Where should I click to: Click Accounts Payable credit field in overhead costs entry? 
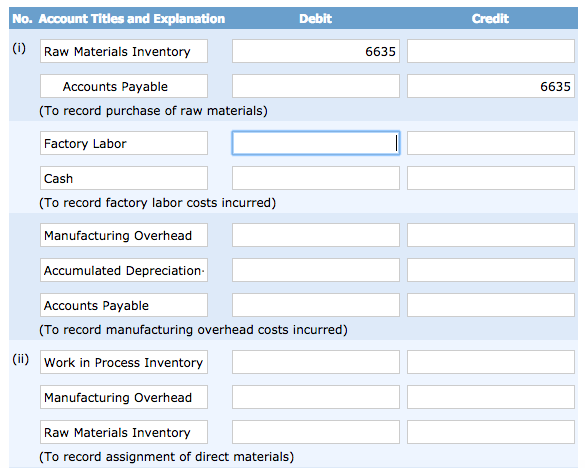[491, 305]
